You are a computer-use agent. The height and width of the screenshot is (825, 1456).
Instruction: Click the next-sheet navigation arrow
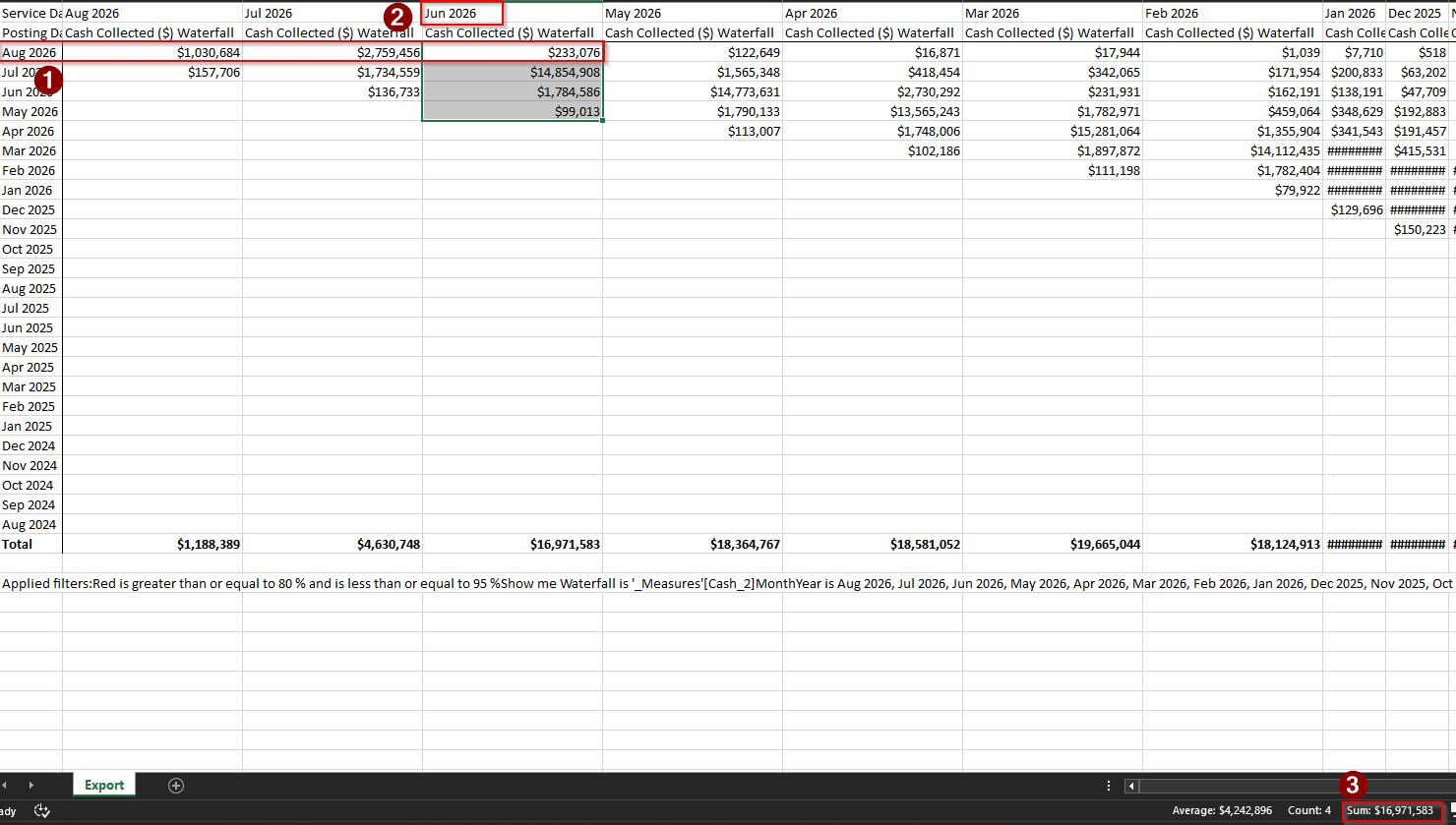30,785
